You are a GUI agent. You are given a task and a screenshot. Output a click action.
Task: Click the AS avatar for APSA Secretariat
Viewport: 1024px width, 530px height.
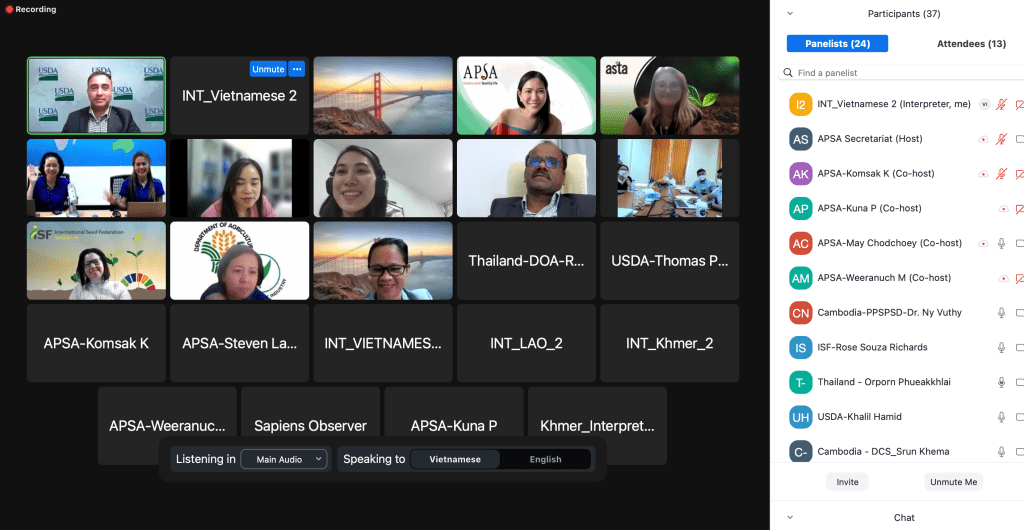[800, 139]
